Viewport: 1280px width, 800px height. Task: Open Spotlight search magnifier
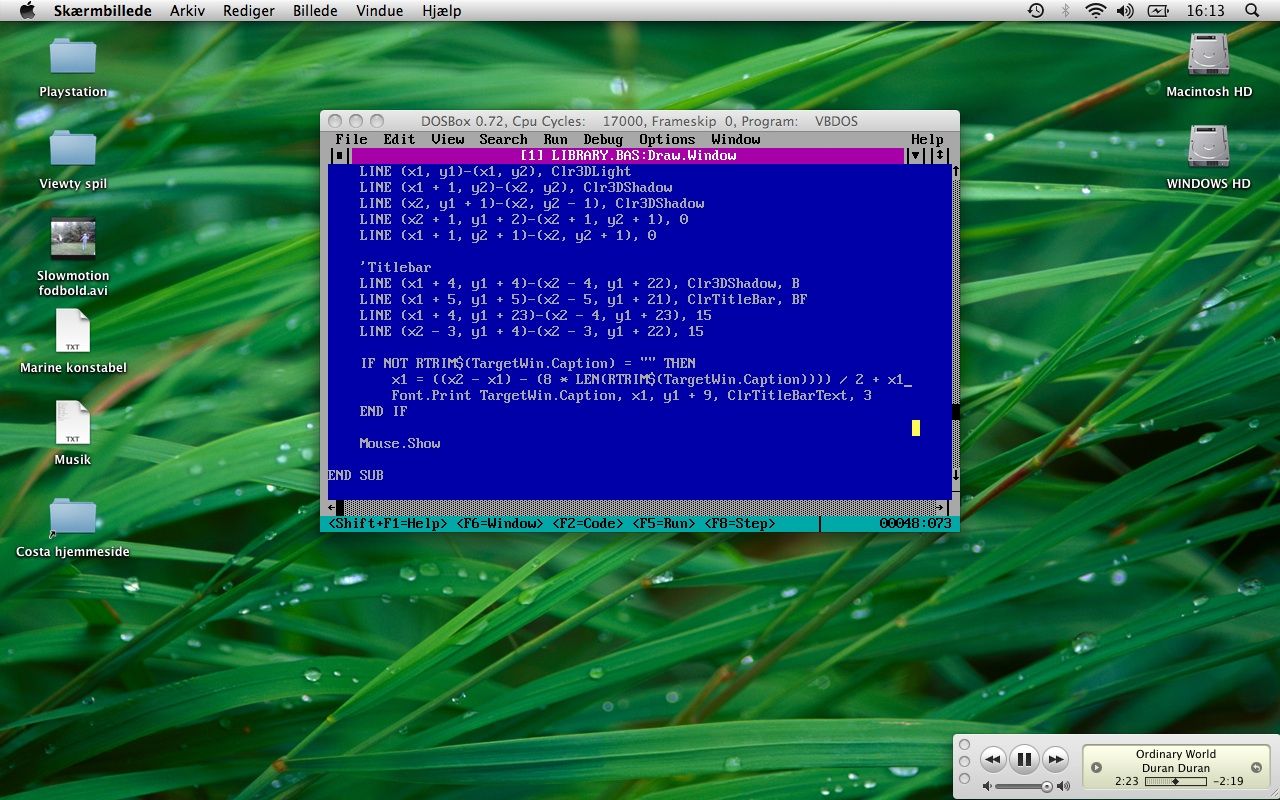1252,11
